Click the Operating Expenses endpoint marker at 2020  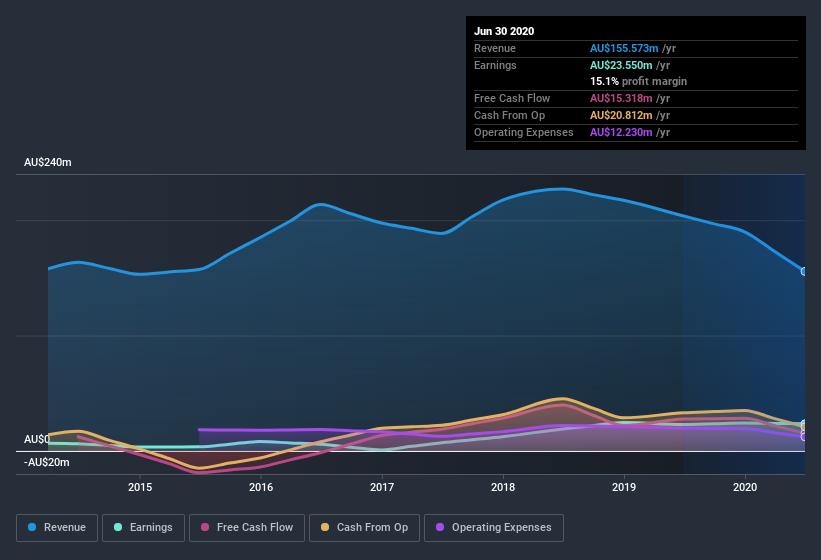pos(804,436)
